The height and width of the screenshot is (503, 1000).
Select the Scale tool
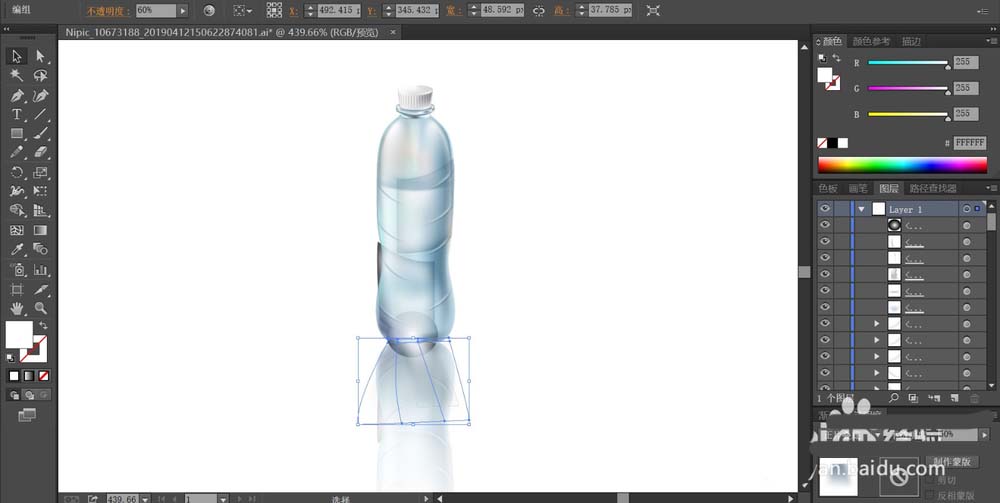(41, 172)
